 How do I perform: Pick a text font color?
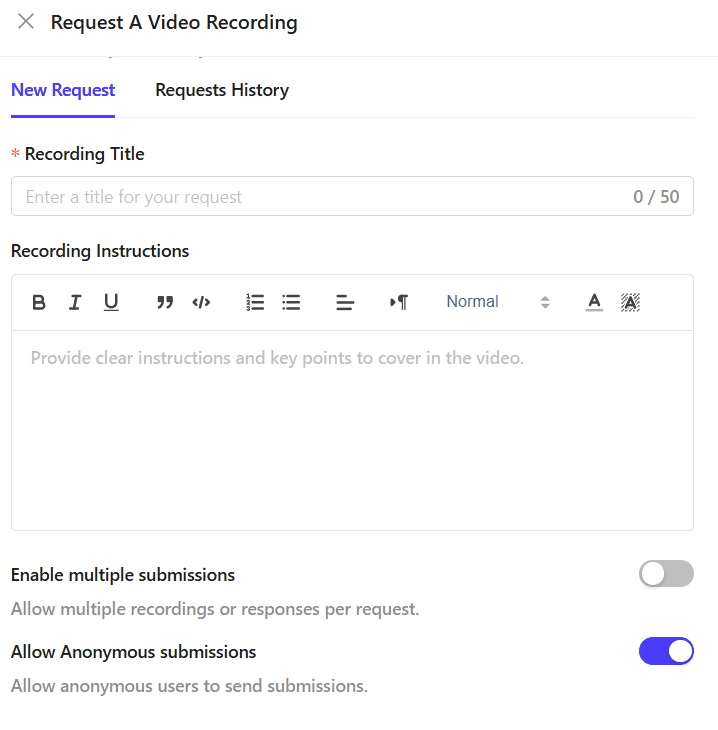click(594, 303)
